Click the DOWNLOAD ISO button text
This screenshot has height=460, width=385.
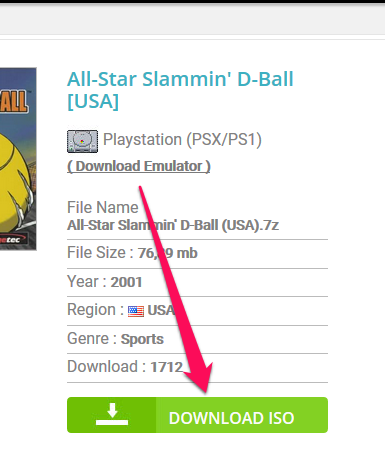(x=232, y=418)
